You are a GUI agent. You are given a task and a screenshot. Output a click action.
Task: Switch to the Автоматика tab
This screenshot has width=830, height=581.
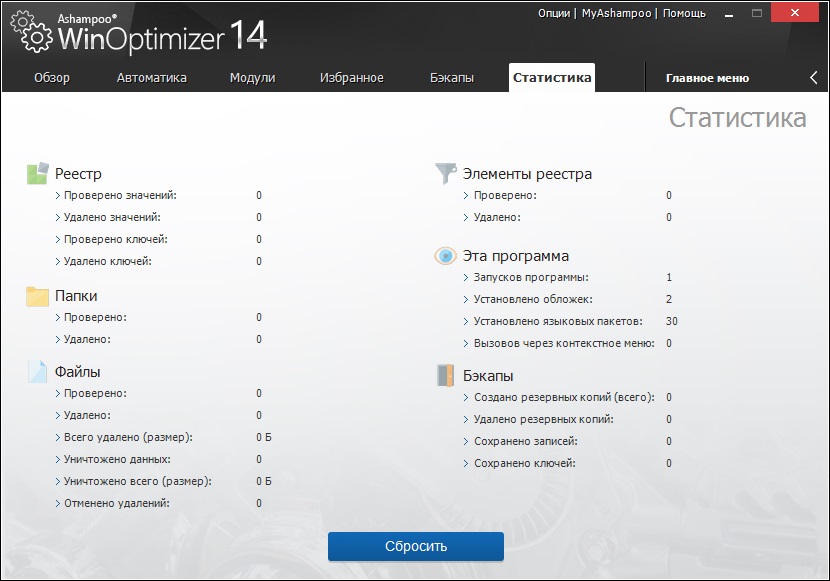151,78
